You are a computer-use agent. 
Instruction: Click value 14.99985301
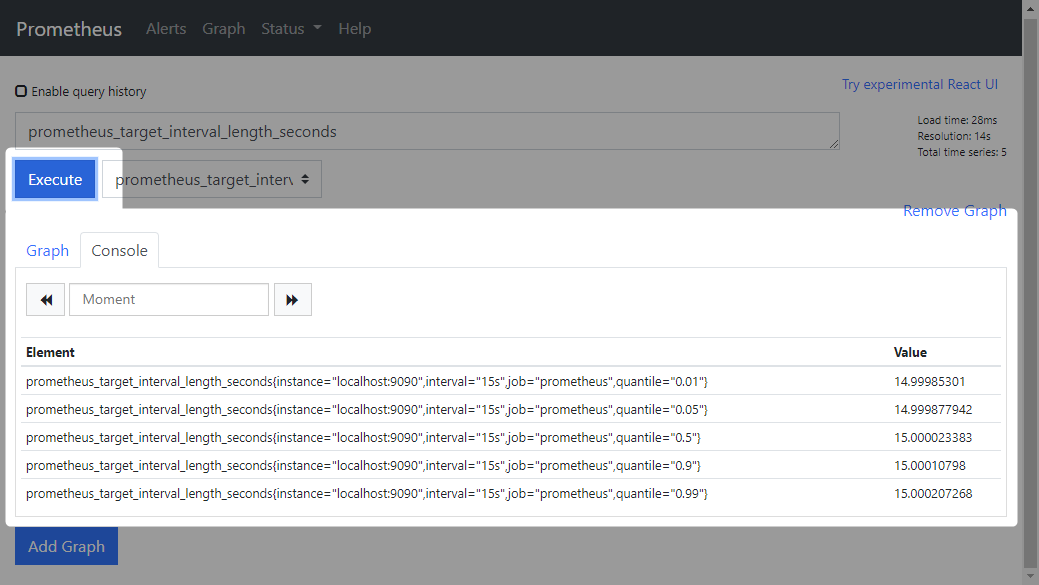pyautogui.click(x=930, y=382)
